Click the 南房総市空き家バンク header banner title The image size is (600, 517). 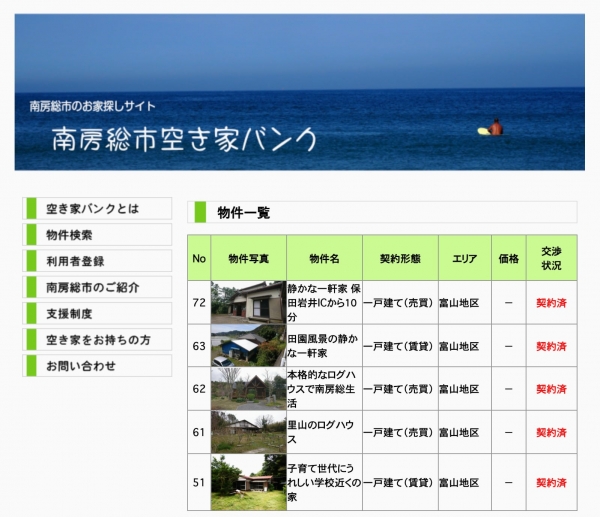pyautogui.click(x=184, y=139)
